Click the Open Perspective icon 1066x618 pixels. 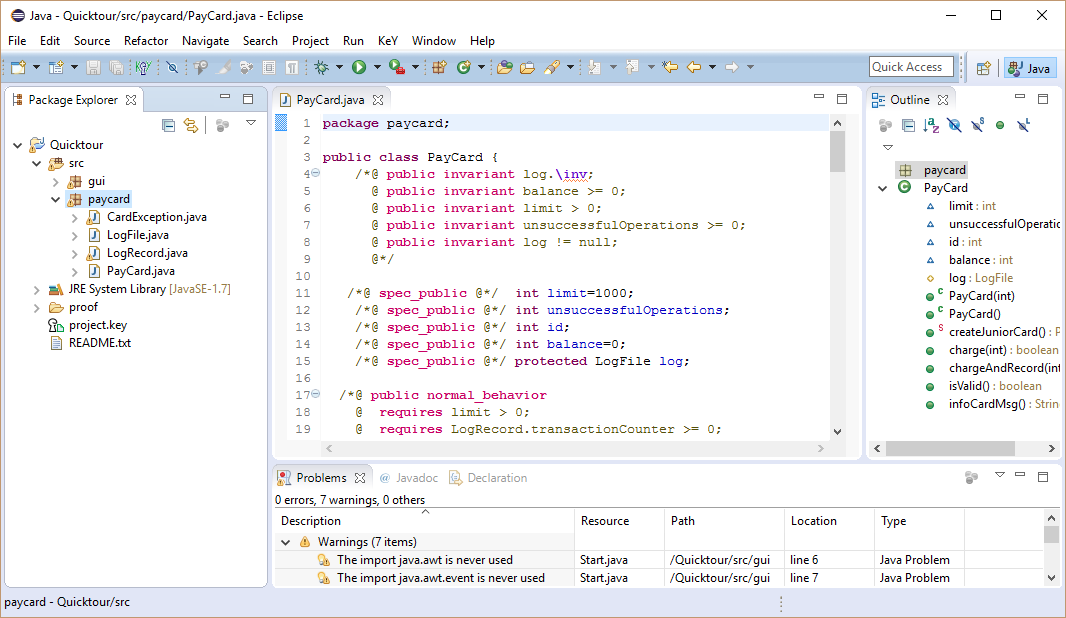[x=984, y=68]
